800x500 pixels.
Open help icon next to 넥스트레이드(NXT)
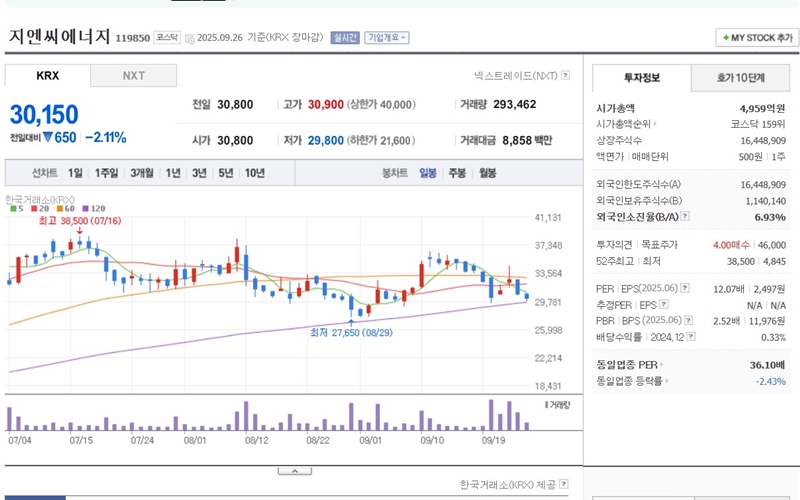(565, 75)
